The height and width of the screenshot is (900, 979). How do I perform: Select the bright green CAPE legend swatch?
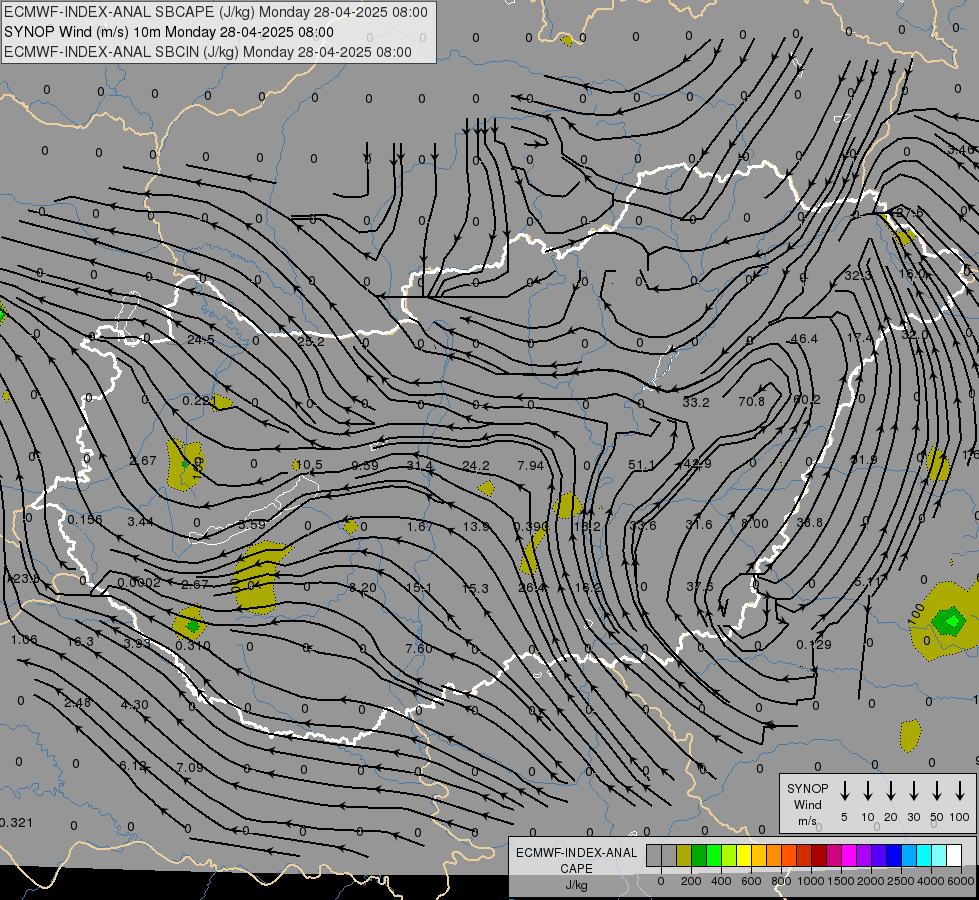714,856
